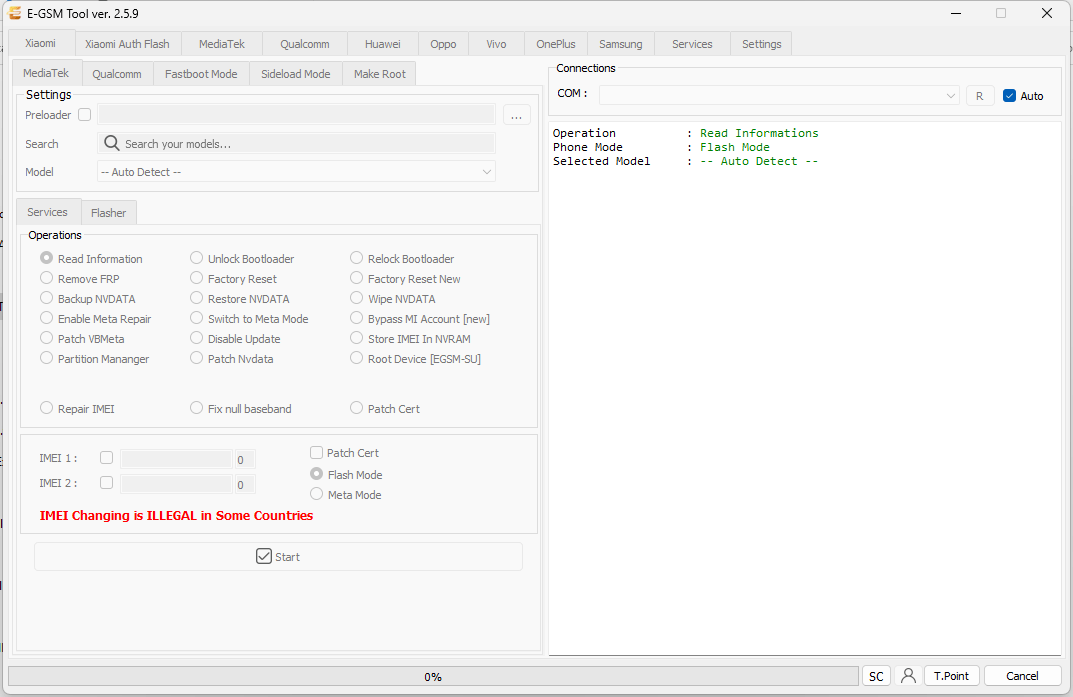
Task: Click the 0% progress bar
Action: (433, 676)
